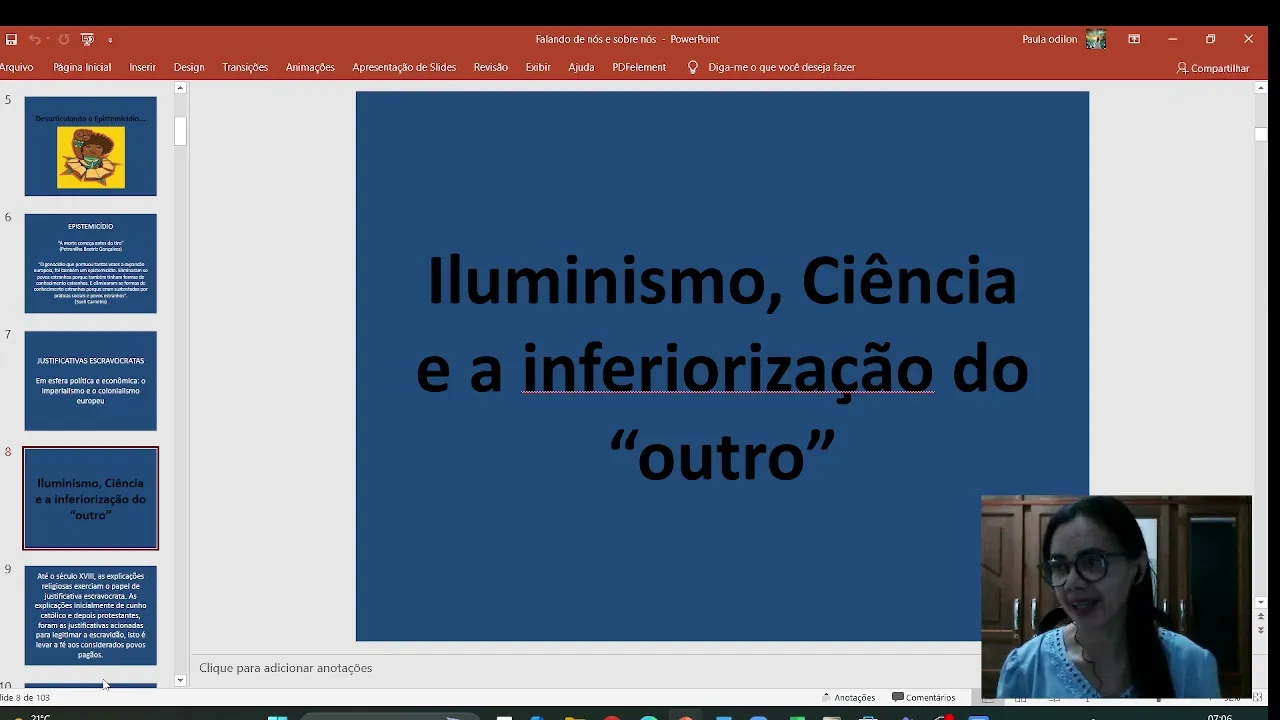Click thumbnail pane scroll down arrow
The width and height of the screenshot is (1280, 720).
click(x=180, y=680)
